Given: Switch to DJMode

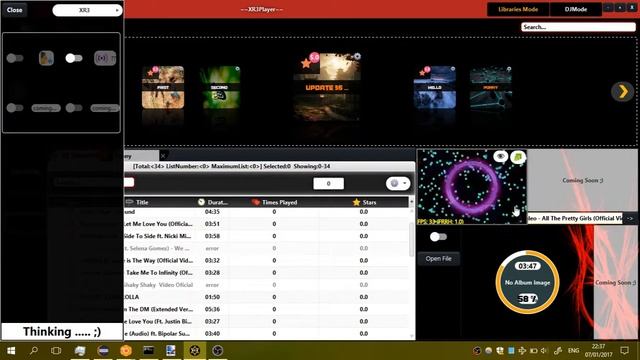Looking at the screenshot, I should coord(576,9).
